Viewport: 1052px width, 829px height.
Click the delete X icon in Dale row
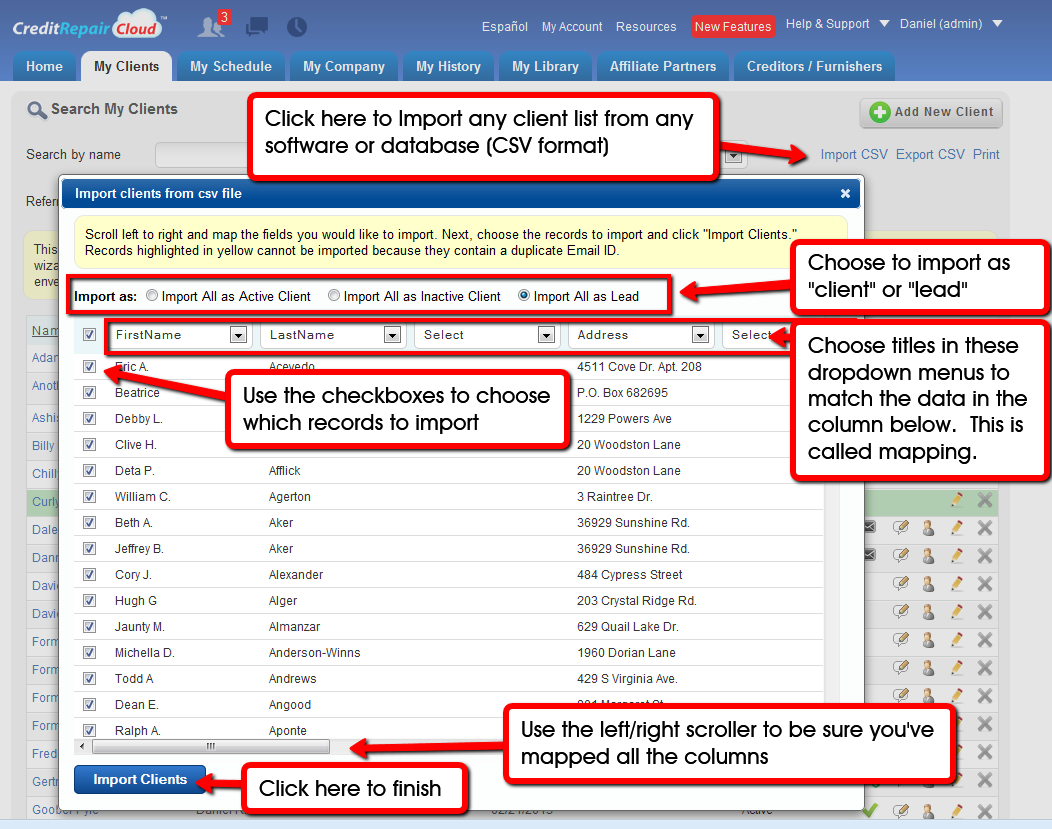tap(985, 528)
